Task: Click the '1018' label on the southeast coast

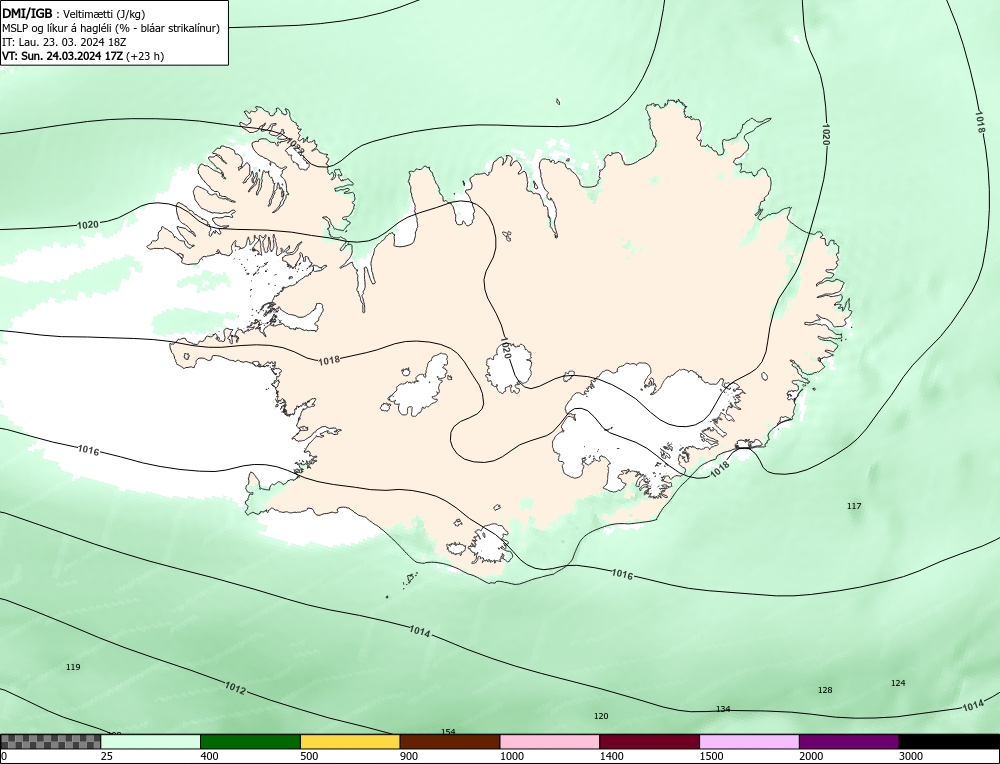Action: [x=719, y=469]
